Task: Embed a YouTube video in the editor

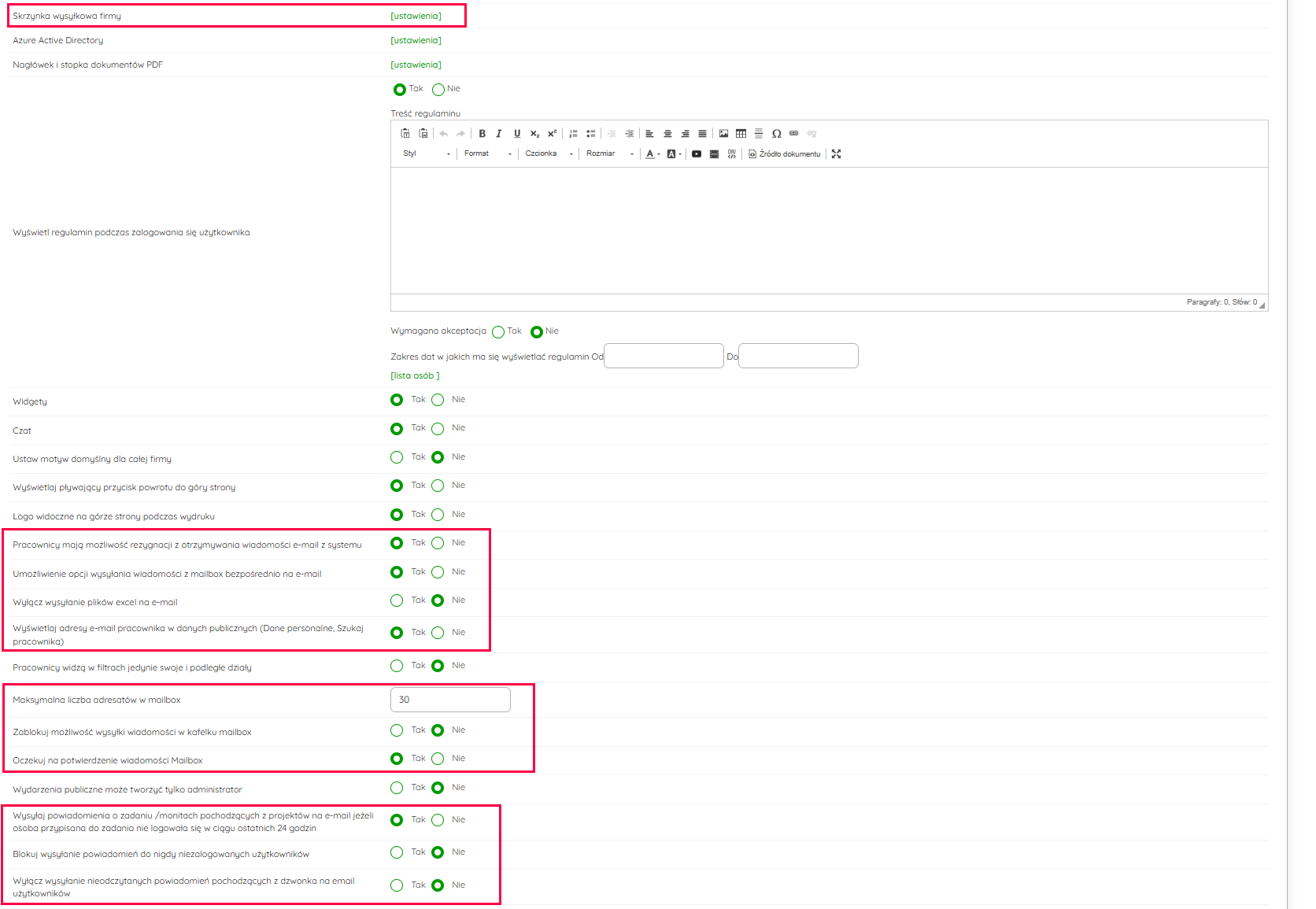Action: click(697, 154)
